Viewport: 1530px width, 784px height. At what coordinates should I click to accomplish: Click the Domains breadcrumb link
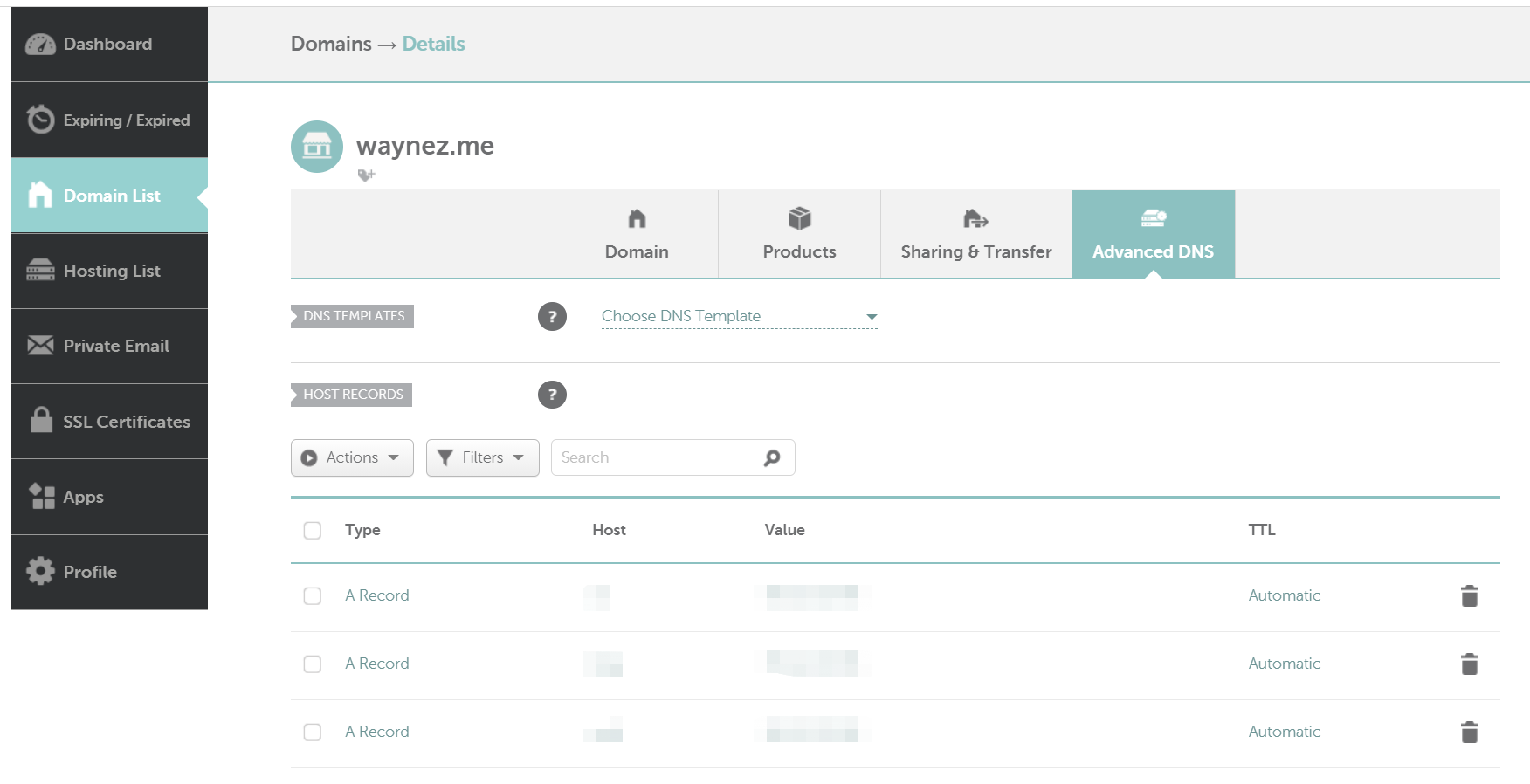[x=331, y=45]
